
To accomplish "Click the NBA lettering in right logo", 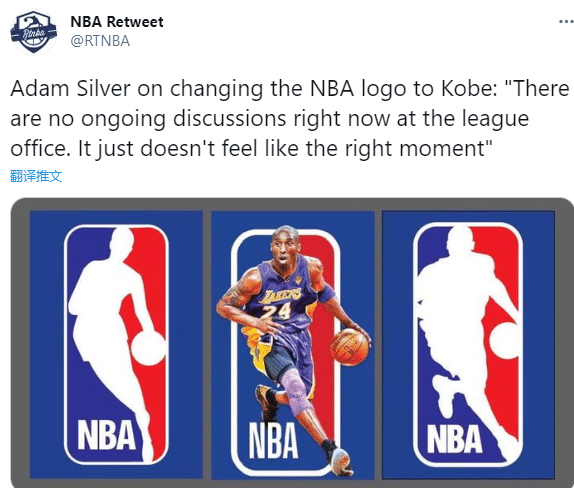I will [x=454, y=439].
